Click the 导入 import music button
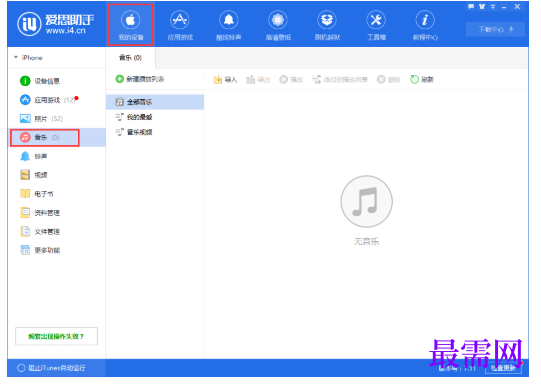Screen dimensions: 541x385 (225, 80)
